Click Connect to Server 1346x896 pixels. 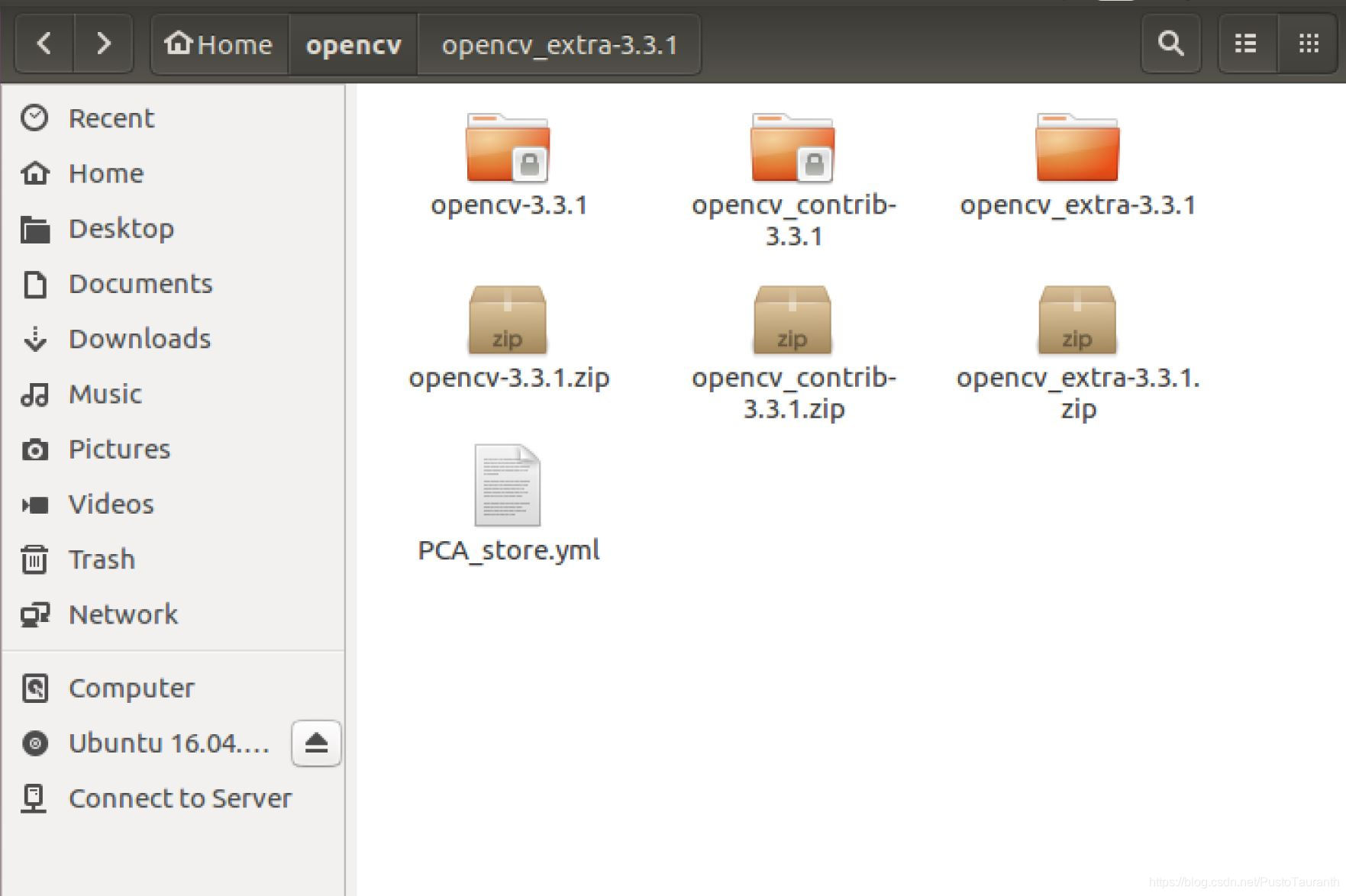[x=179, y=798]
